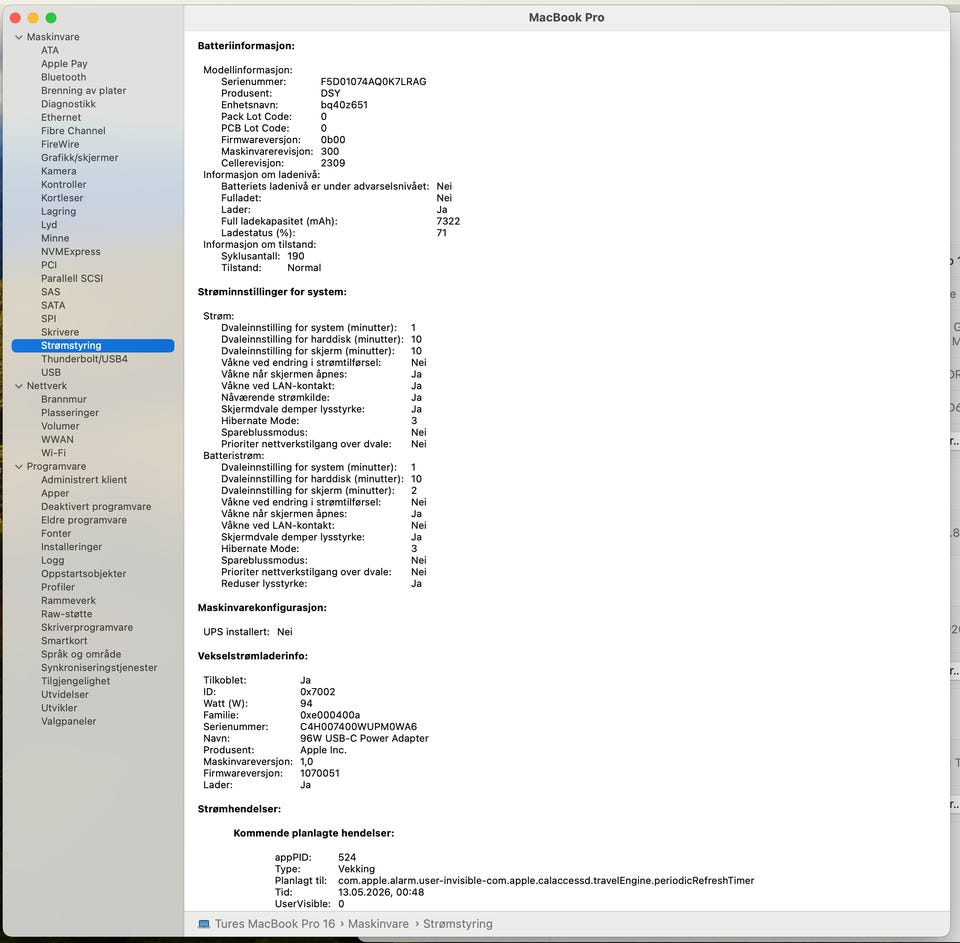Select Volumer under Nettverk

click(x=60, y=427)
